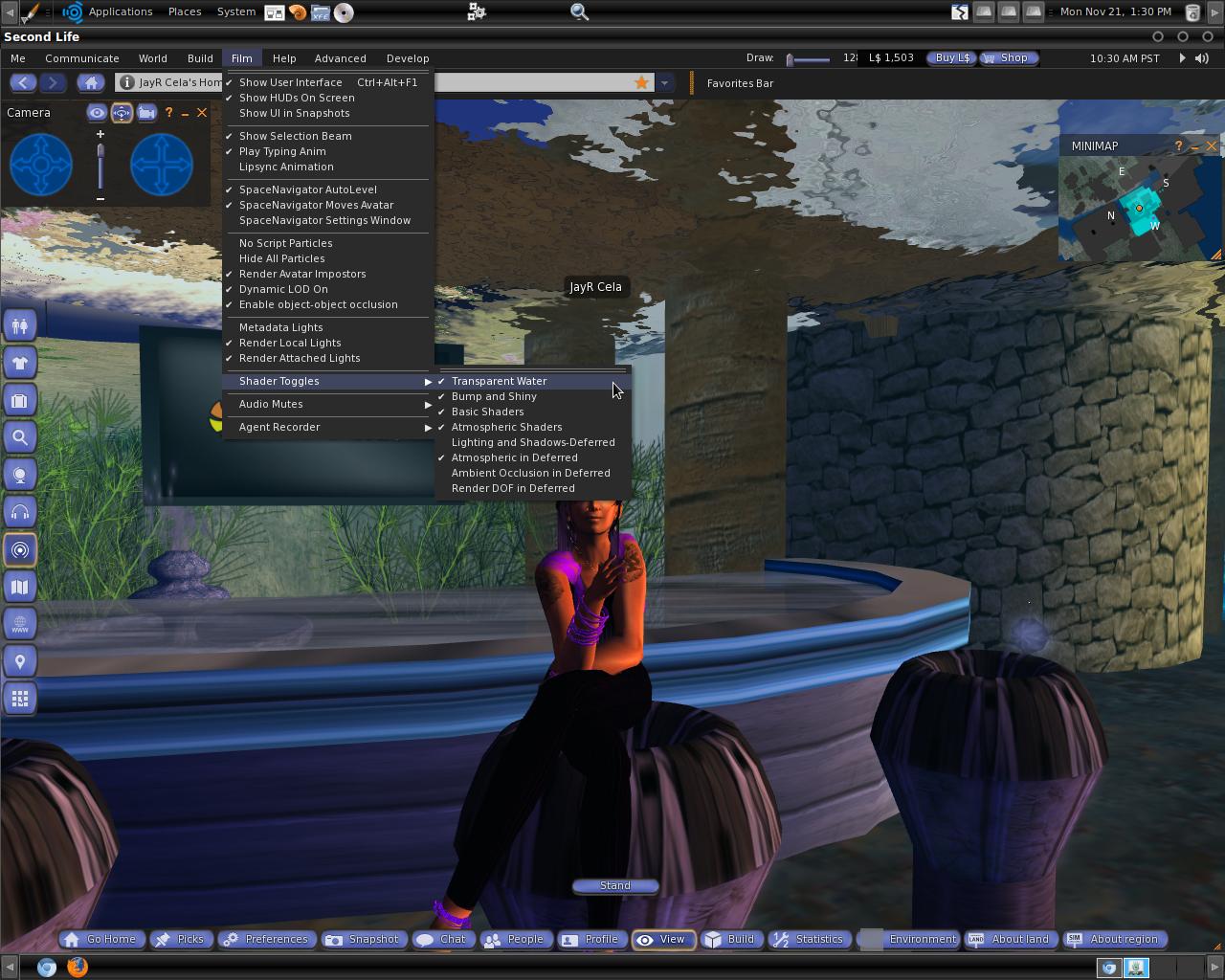The width and height of the screenshot is (1225, 980).
Task: Select the video camera mode in the Camera panel
Action: click(x=146, y=112)
